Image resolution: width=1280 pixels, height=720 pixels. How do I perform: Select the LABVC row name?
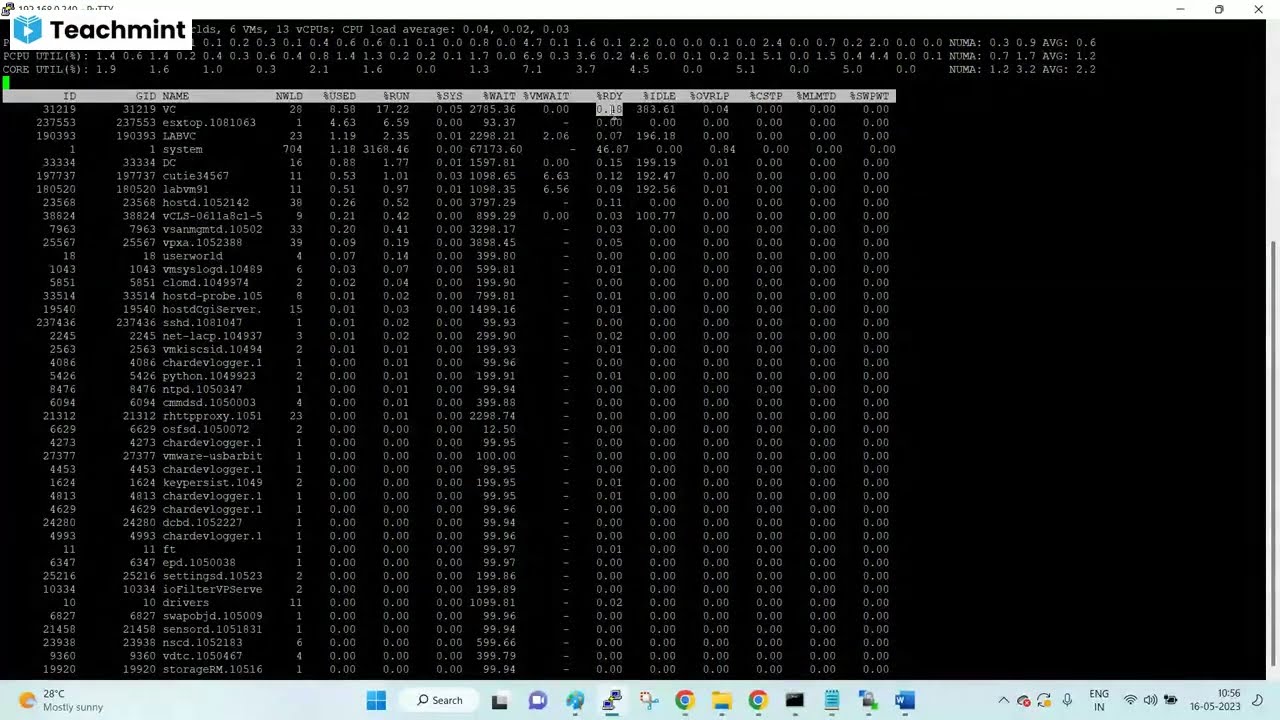point(179,136)
